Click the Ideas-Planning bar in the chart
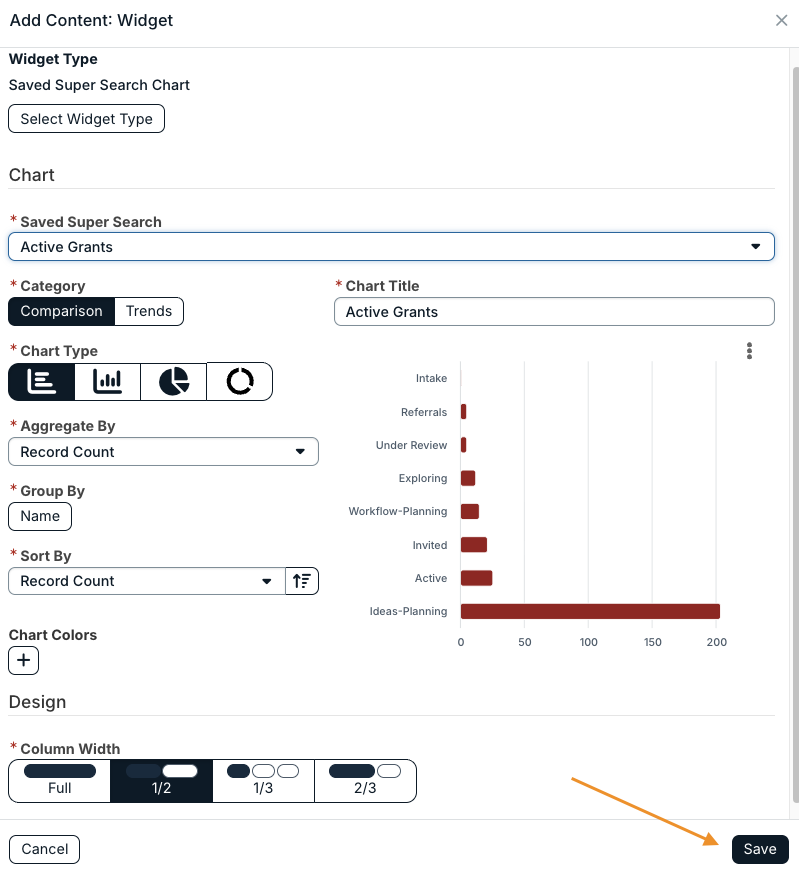This screenshot has width=799, height=871. tap(590, 611)
